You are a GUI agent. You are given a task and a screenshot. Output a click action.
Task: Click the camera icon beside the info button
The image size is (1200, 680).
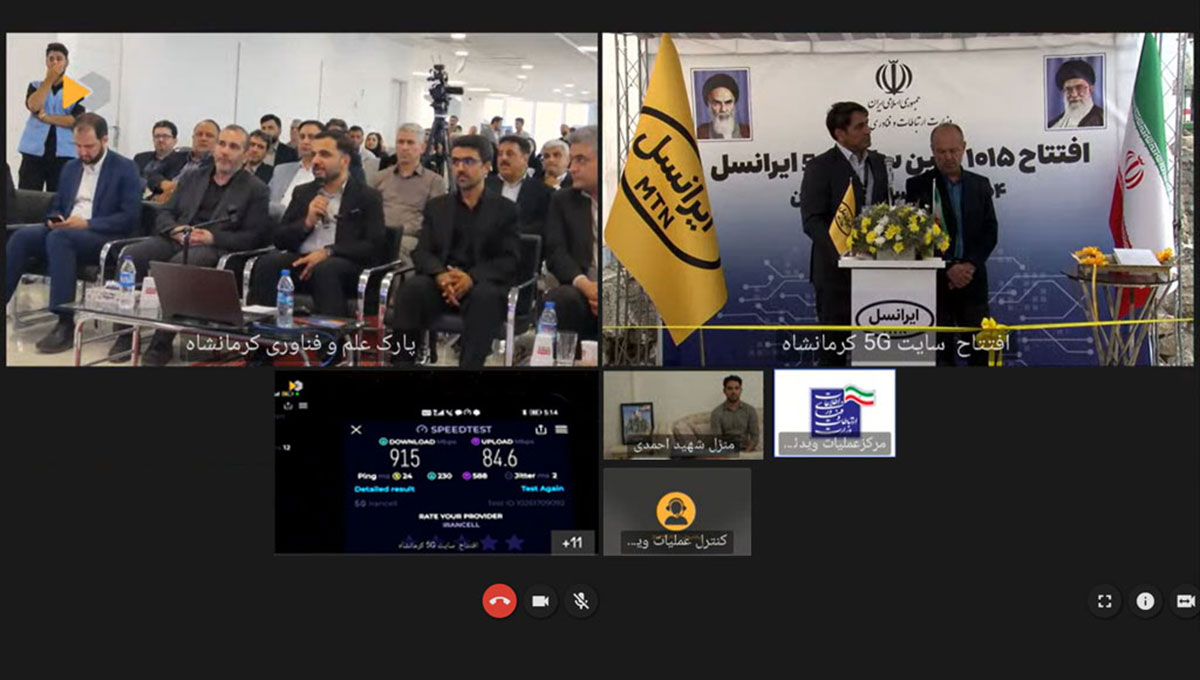click(1185, 601)
